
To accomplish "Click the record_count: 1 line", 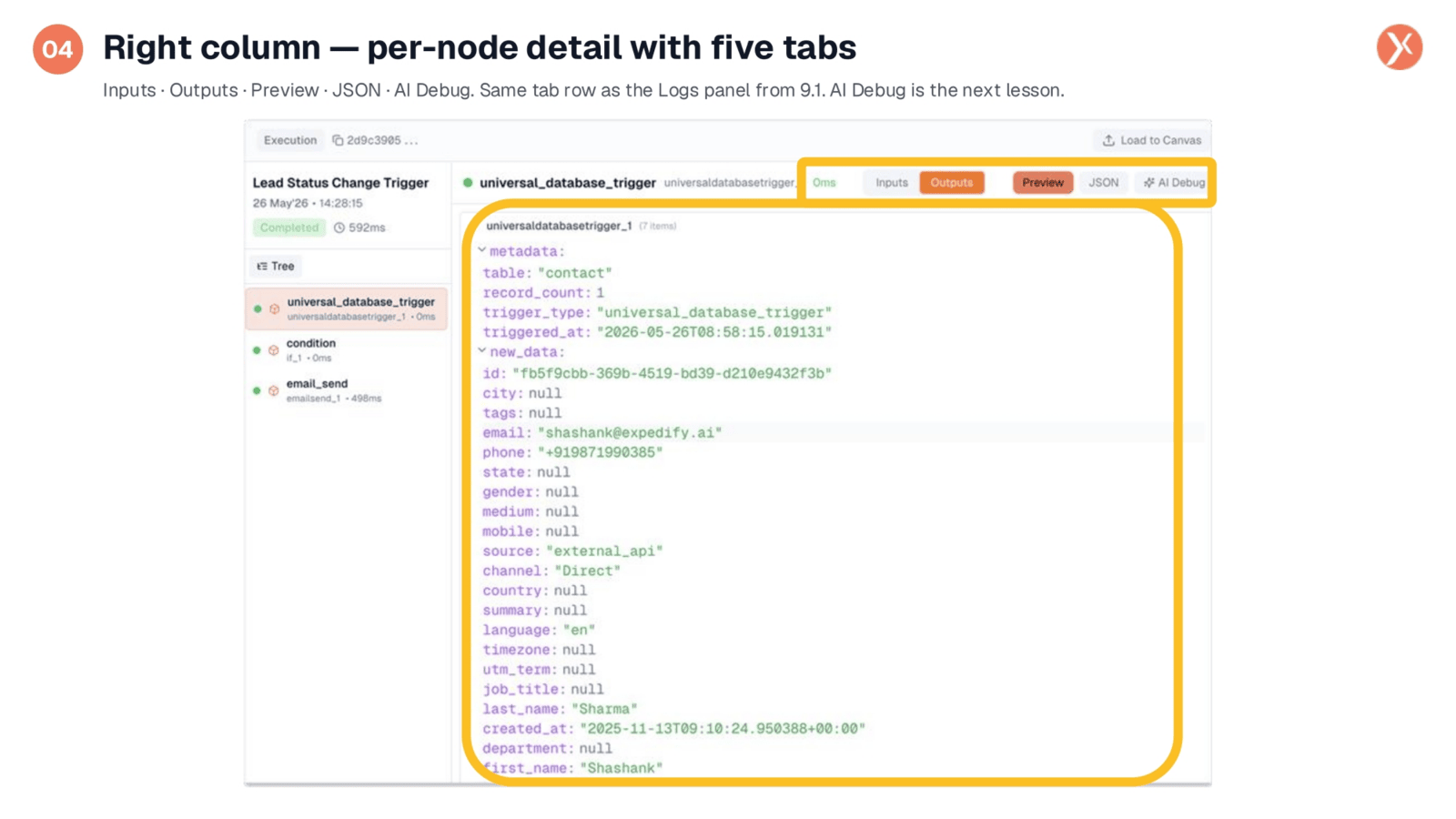I will pos(543,293).
